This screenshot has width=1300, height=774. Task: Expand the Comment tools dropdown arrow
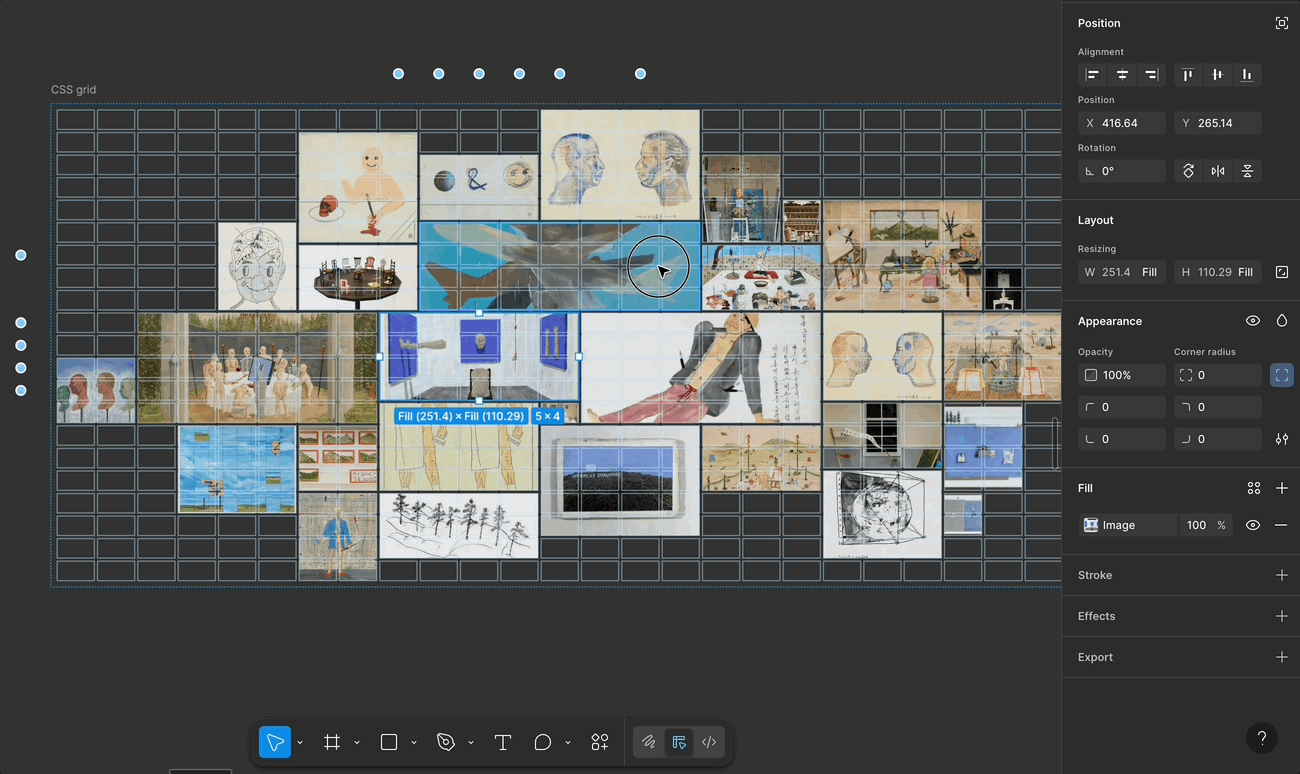pos(568,743)
